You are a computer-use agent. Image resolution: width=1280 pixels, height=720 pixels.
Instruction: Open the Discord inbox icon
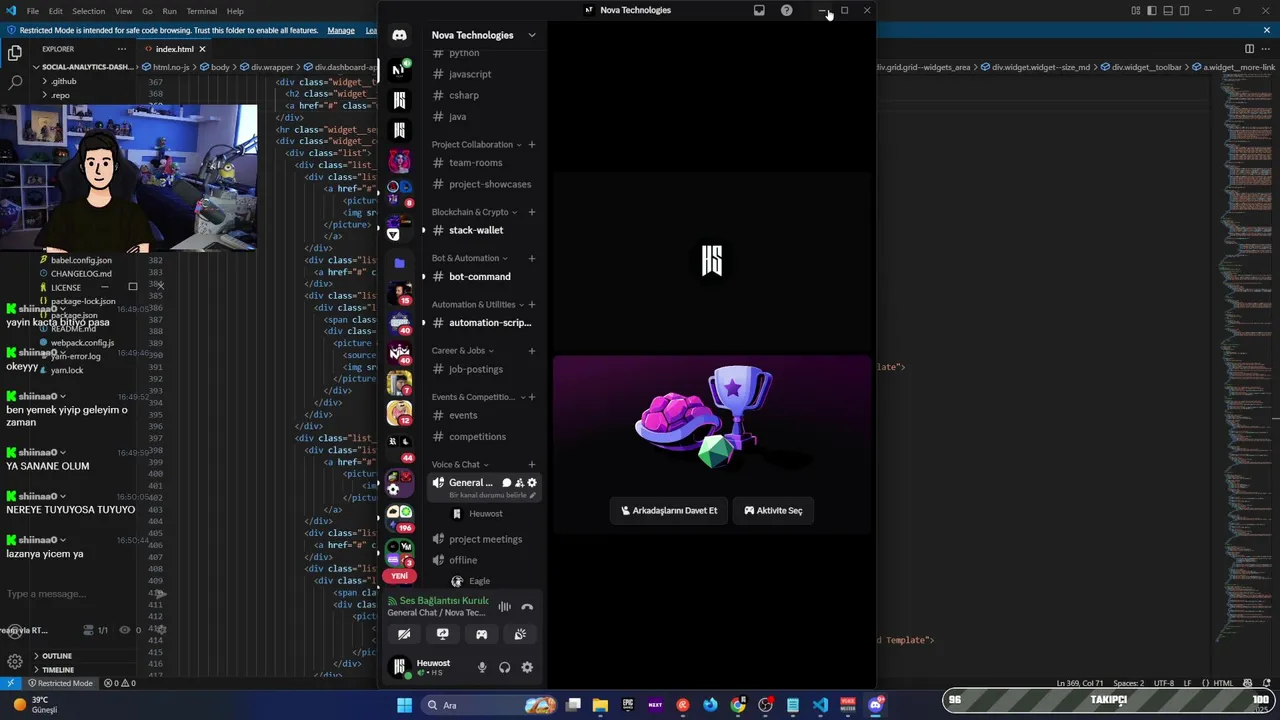[x=759, y=10]
